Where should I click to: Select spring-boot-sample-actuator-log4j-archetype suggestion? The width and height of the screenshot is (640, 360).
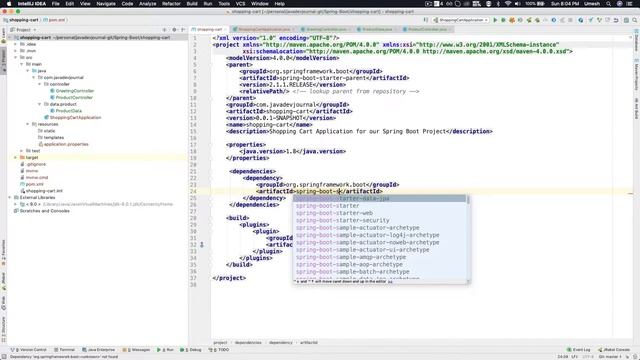pos(380,235)
